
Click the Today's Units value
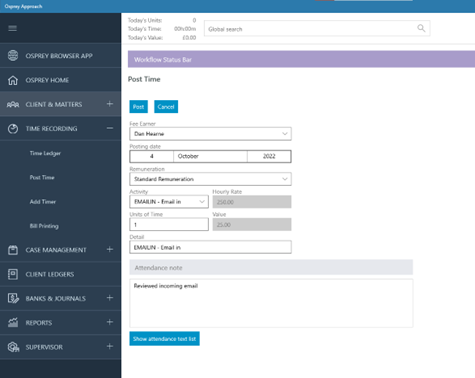(x=194, y=20)
